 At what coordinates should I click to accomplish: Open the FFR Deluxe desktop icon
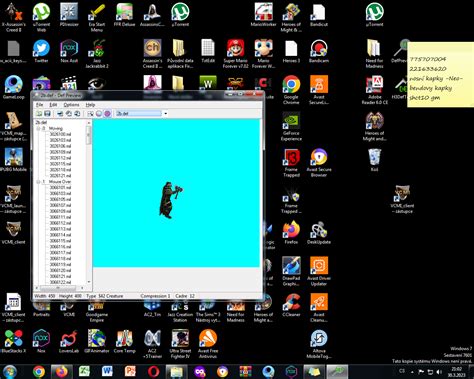click(x=124, y=15)
